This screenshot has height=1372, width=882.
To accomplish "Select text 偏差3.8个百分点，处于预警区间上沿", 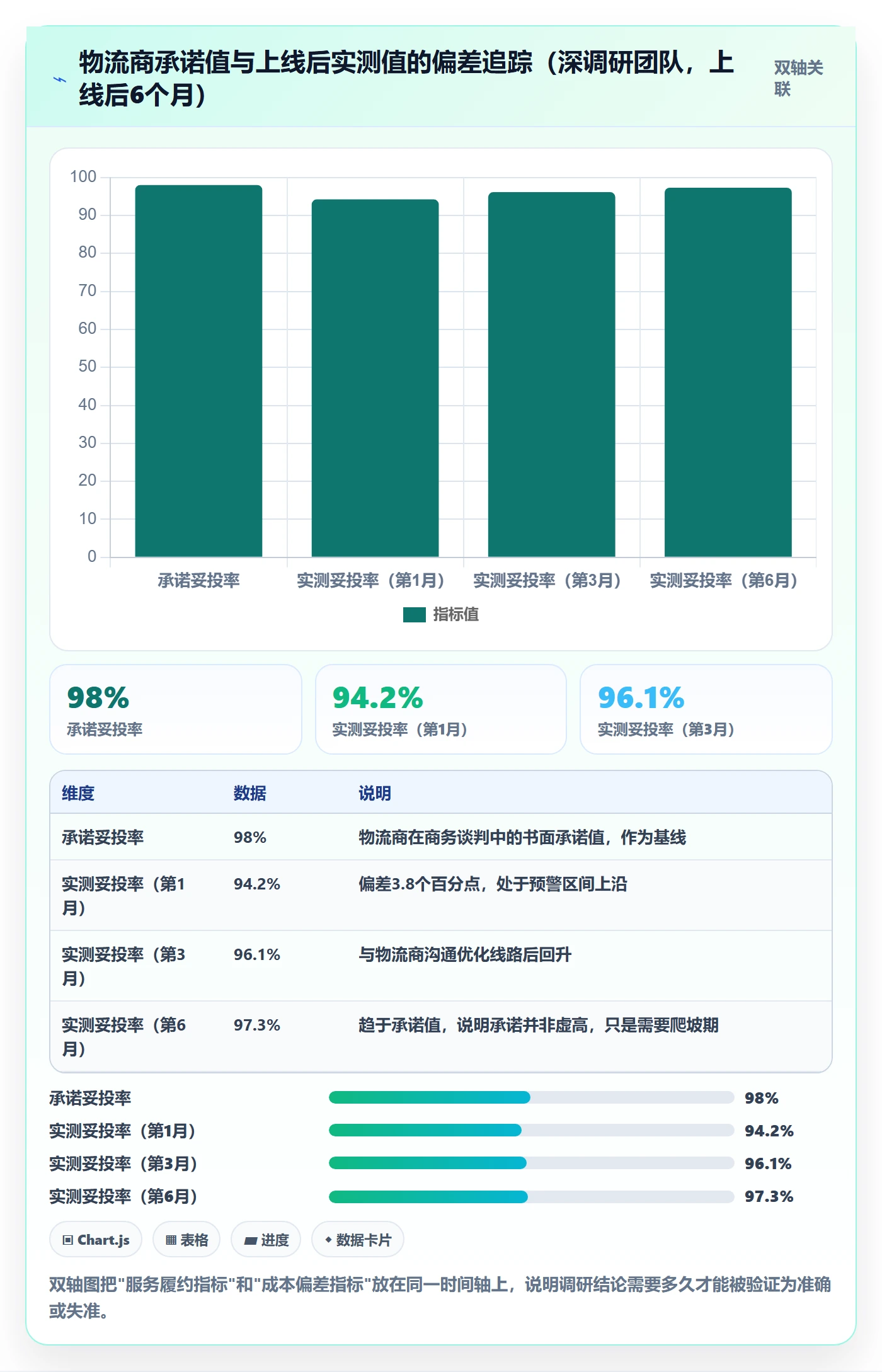I will (493, 884).
